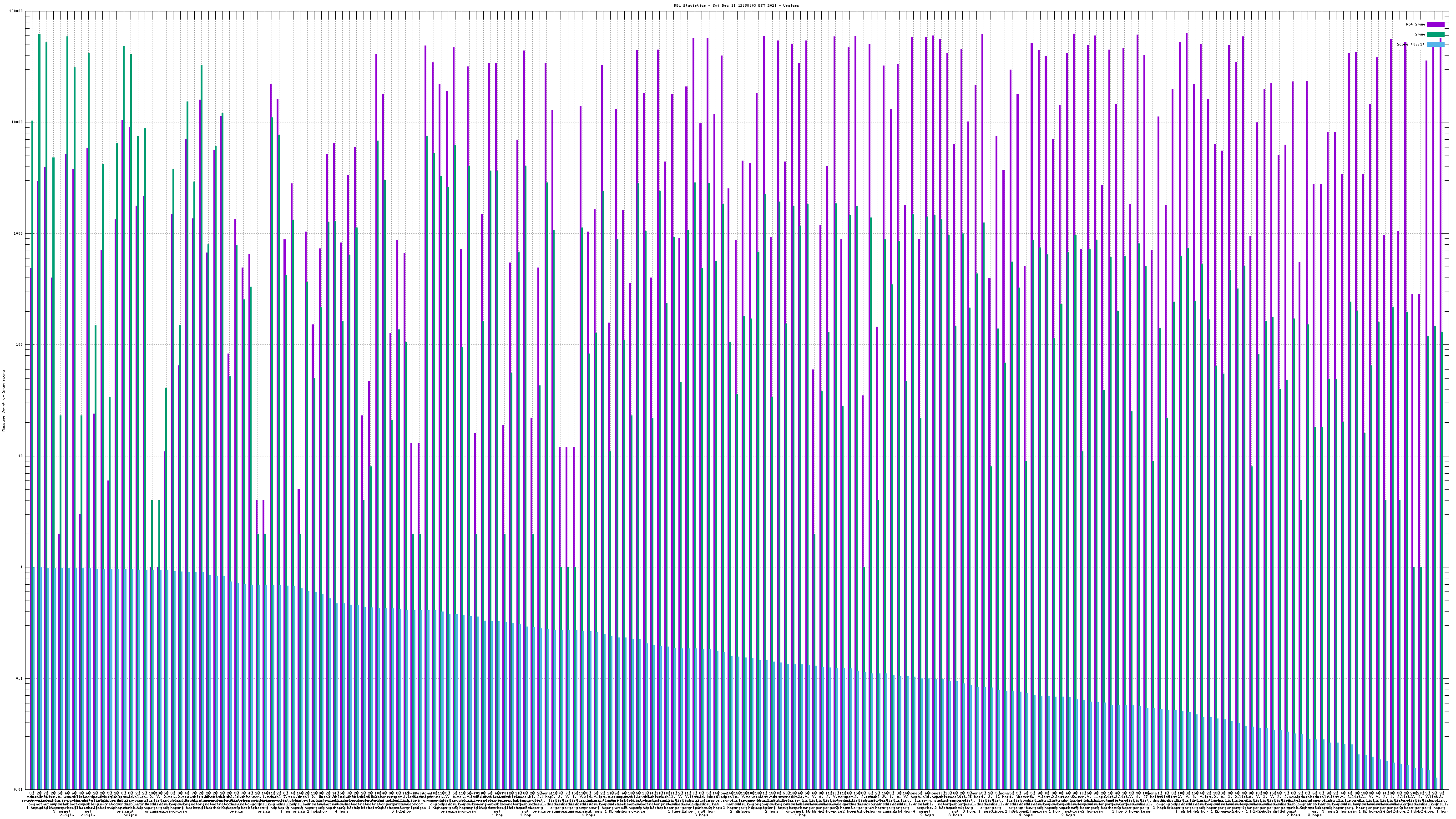Viewport: 1456px width, 819px height.
Task: Click the 100000 y-axis tick label
Action: 16,11
